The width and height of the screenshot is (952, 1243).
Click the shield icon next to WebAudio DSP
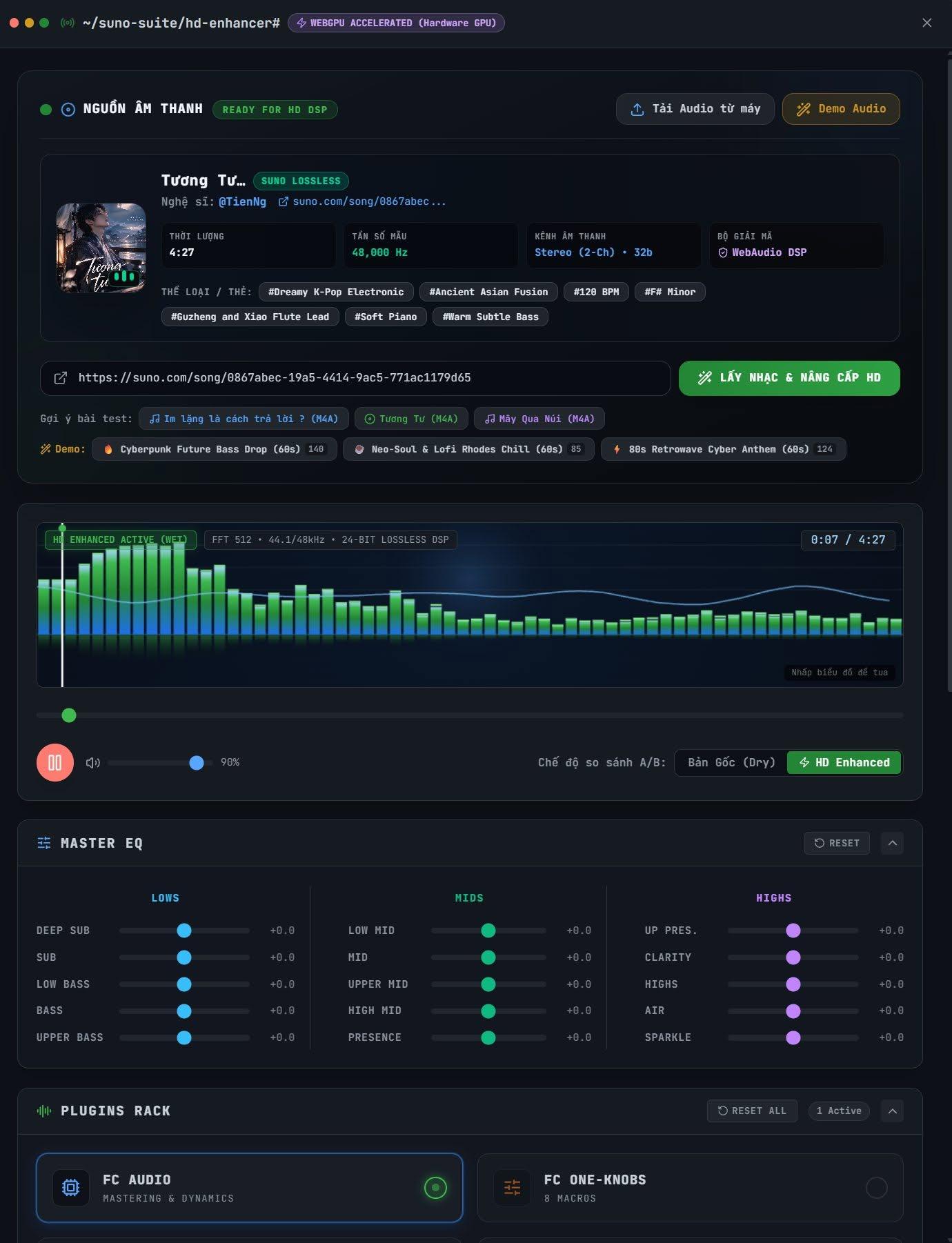[723, 252]
